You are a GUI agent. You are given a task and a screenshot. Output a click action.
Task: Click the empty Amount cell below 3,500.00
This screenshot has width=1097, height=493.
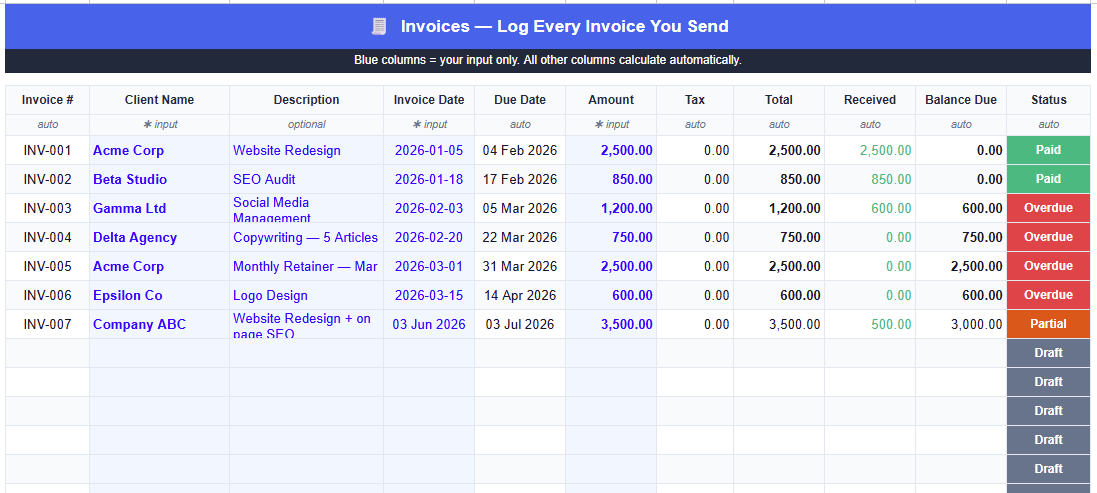(x=611, y=354)
